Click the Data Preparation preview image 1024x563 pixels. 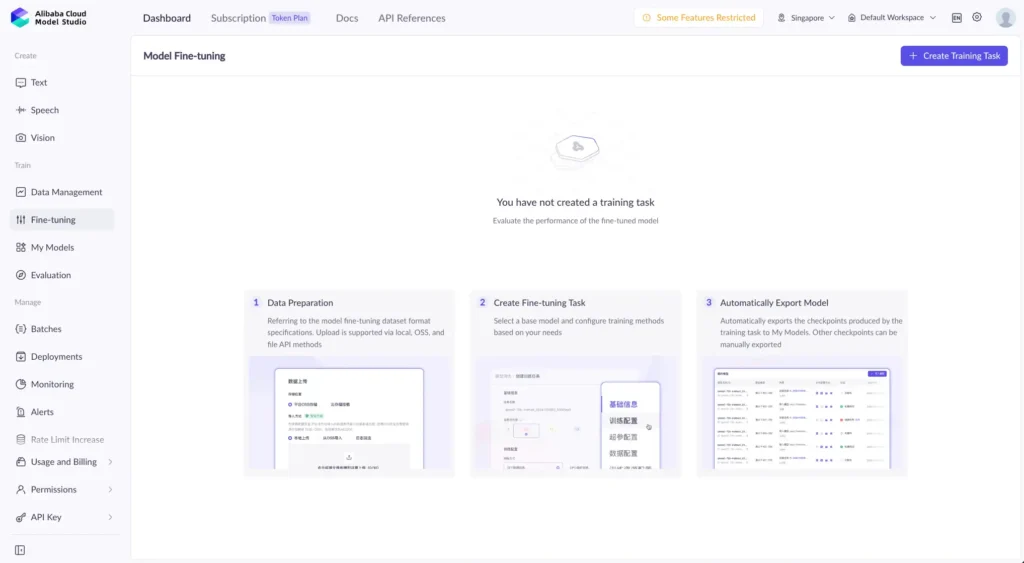tap(349, 413)
